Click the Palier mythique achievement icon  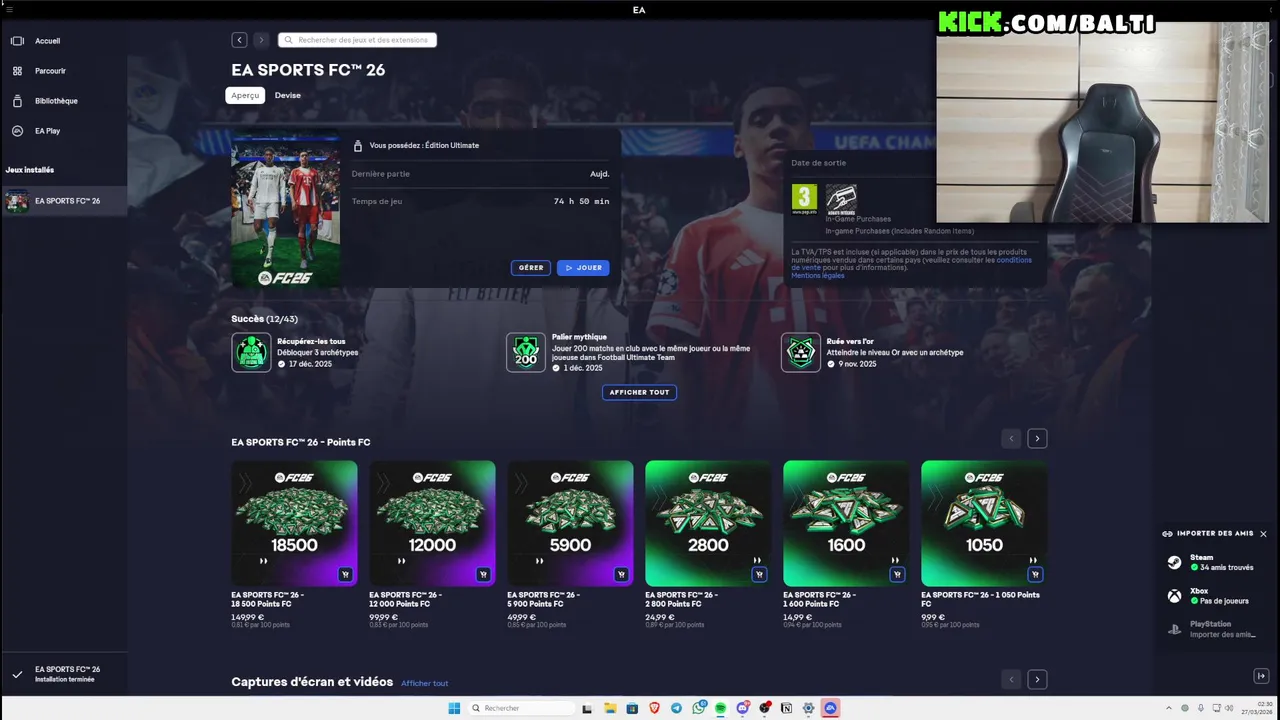click(x=526, y=352)
